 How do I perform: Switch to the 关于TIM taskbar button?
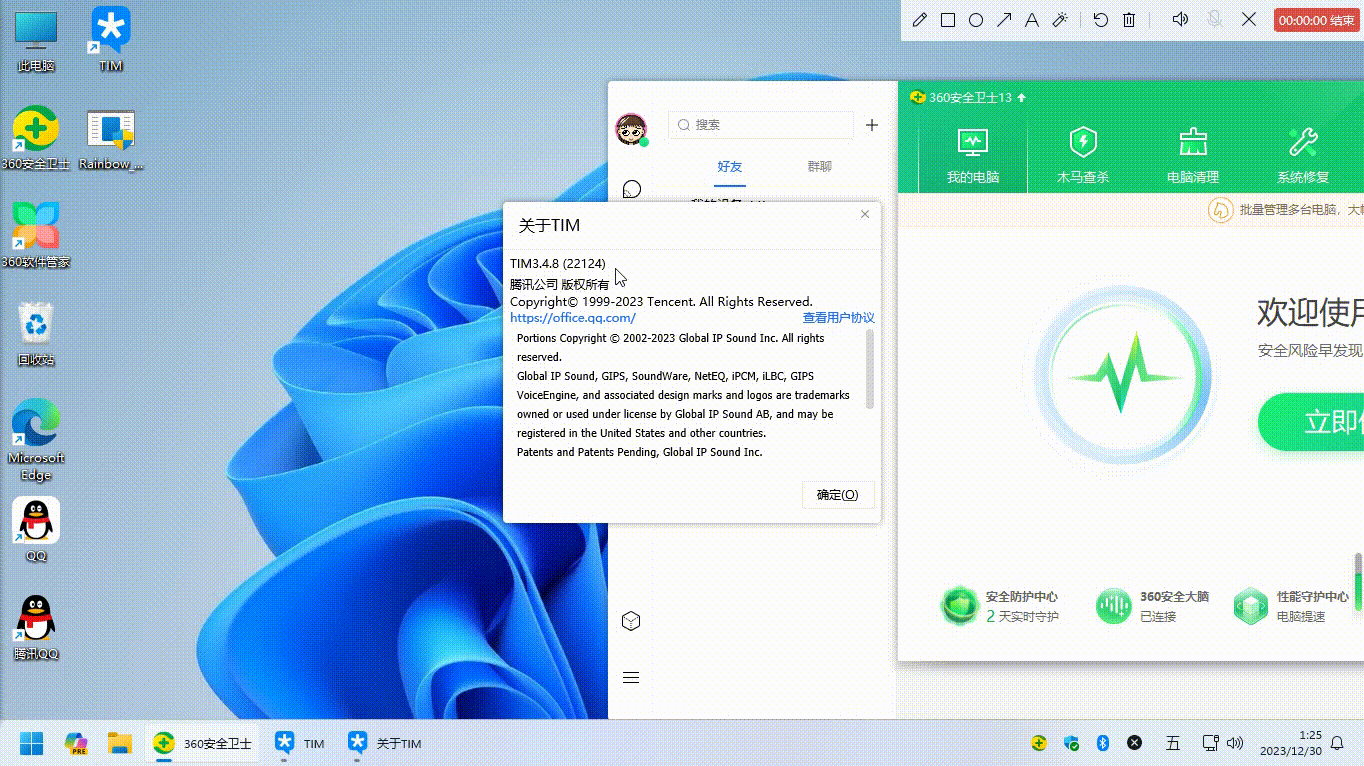click(385, 744)
